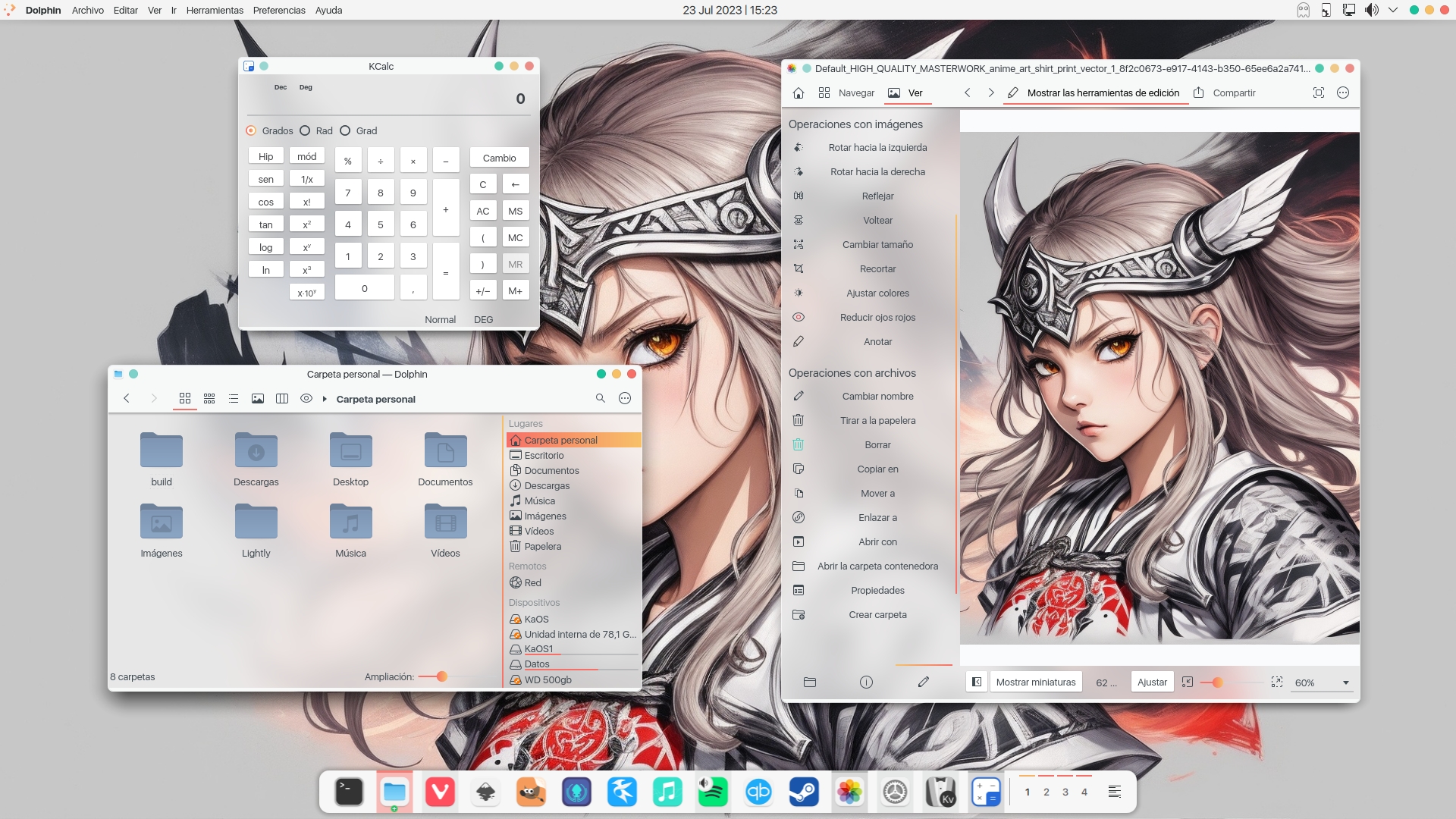1456x819 pixels.
Task: Expand system tray hidden icons arrow
Action: click(x=1393, y=10)
